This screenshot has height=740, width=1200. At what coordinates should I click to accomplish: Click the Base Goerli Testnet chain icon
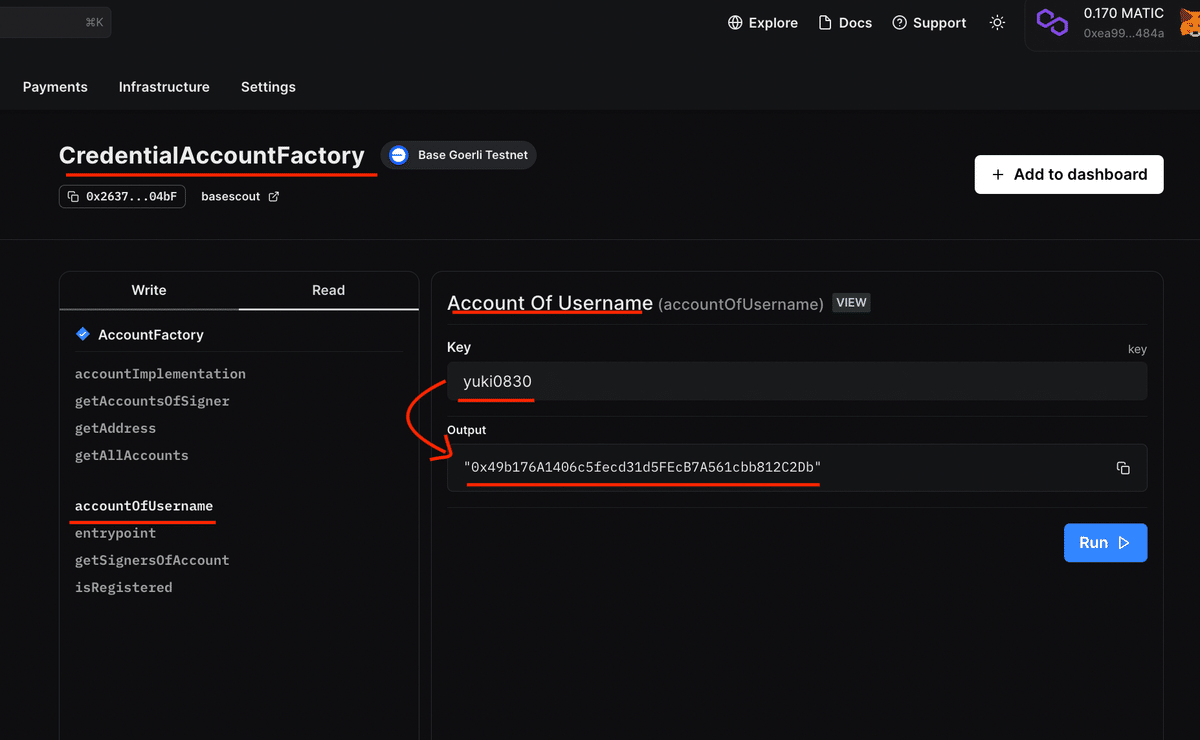[399, 155]
